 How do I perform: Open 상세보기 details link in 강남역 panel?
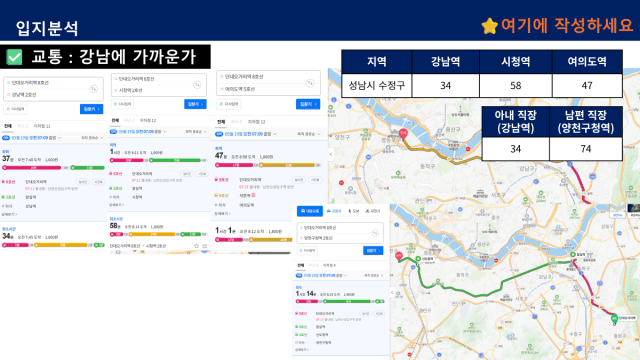click(9, 214)
